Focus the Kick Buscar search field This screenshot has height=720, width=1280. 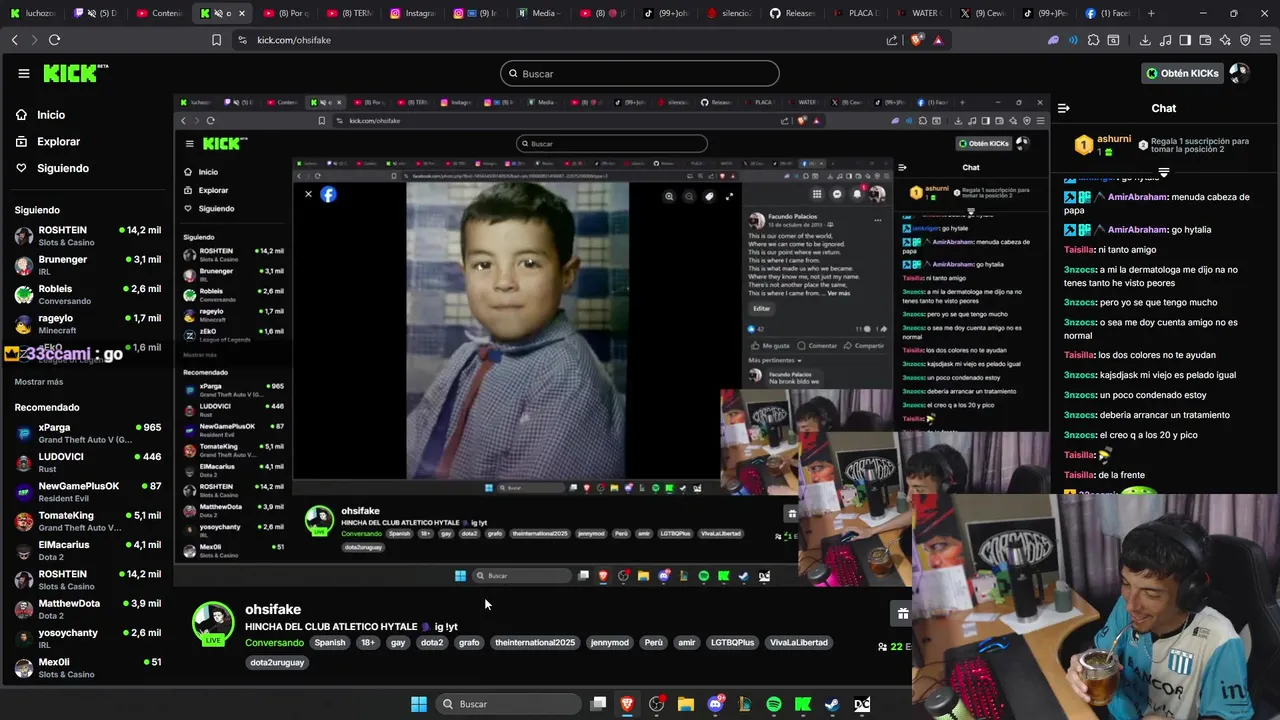(x=640, y=73)
